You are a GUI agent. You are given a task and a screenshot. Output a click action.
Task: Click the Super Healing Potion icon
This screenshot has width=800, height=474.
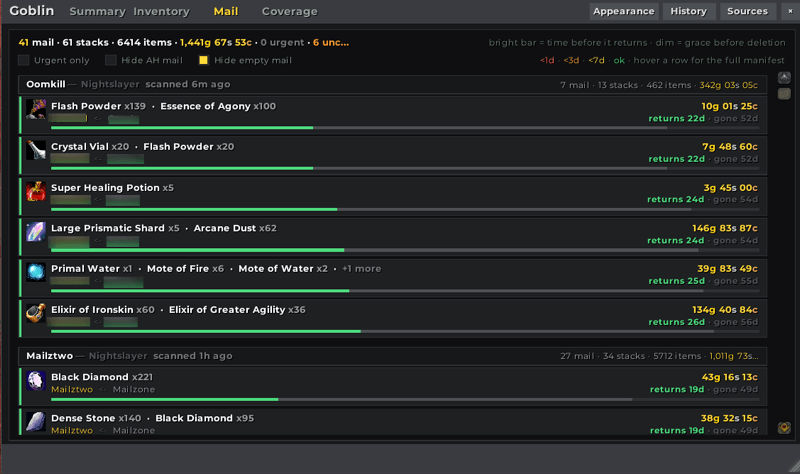coord(36,191)
